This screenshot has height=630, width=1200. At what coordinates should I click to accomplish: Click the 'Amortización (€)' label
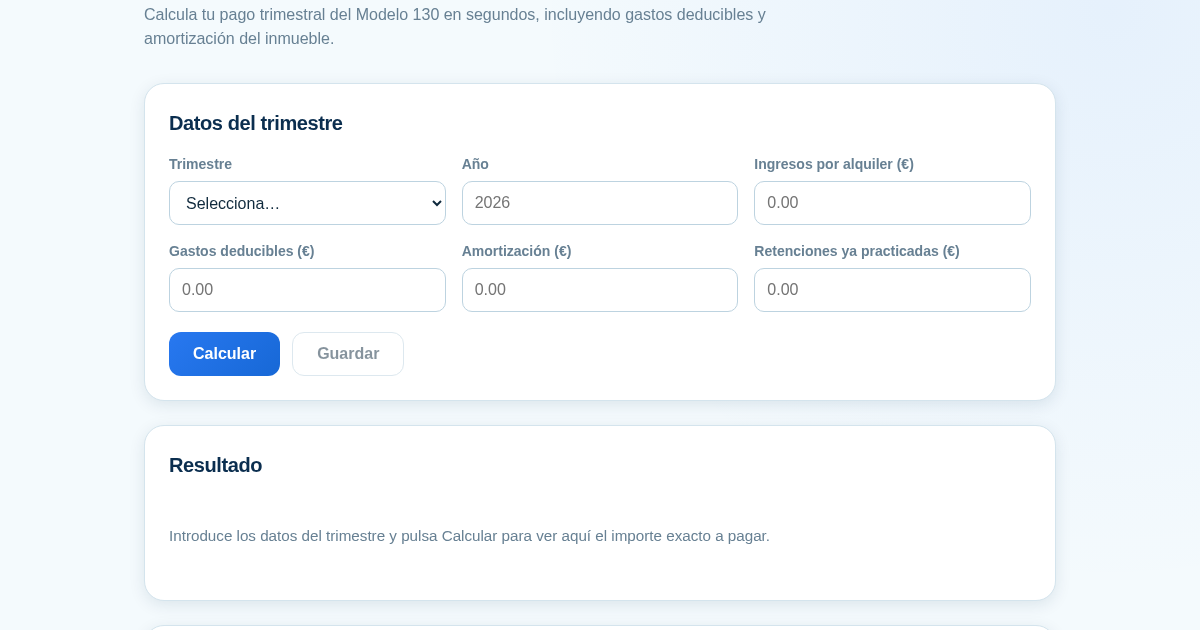517,251
